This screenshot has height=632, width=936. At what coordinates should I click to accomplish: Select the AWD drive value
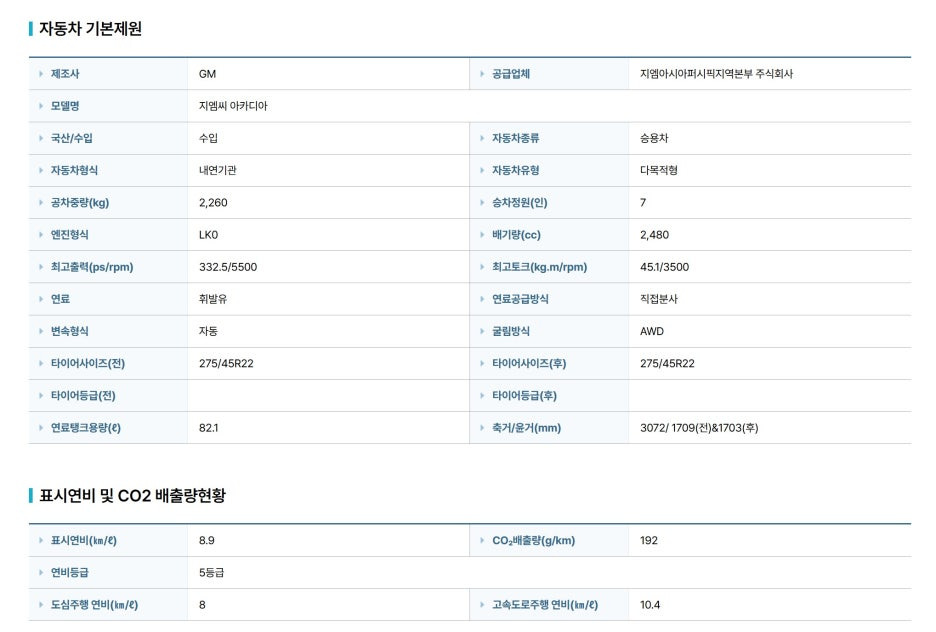pos(652,332)
